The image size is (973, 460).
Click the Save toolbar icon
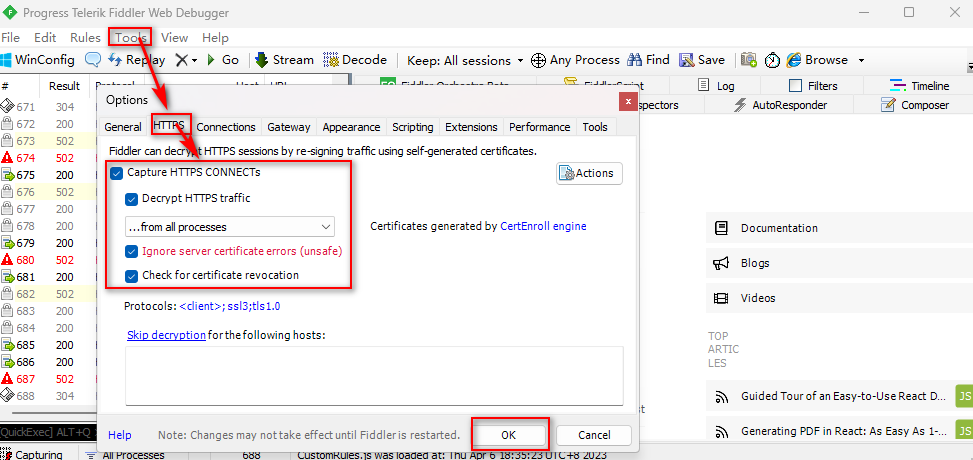[701, 60]
